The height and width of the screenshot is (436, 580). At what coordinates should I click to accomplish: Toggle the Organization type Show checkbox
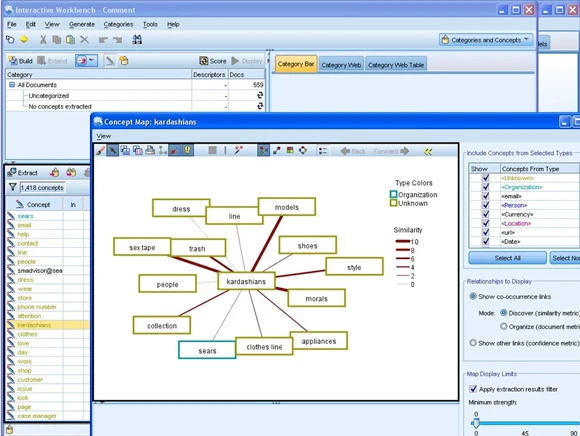486,187
